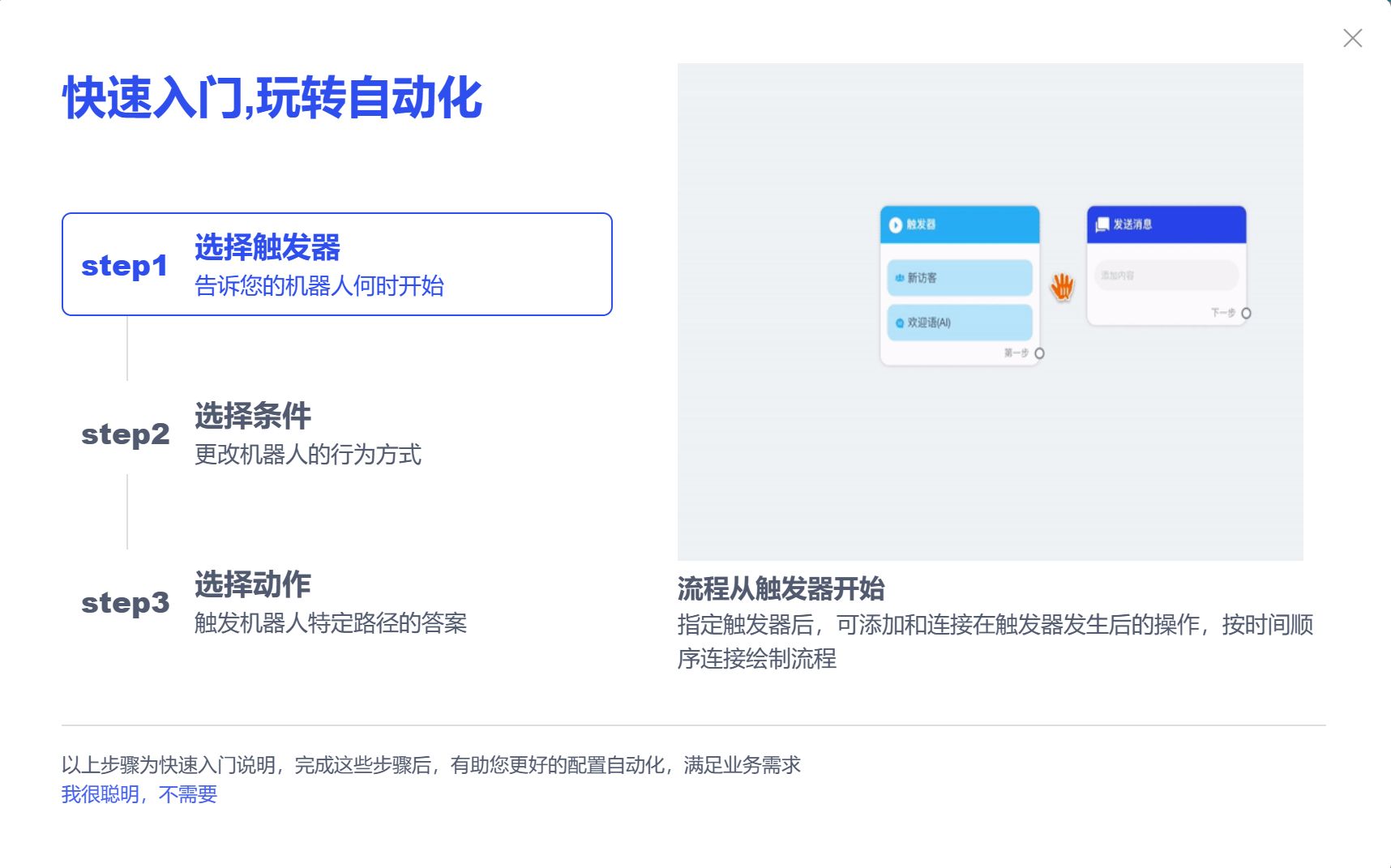
Task: Click 触发机器人特定路径的答案 description
Action: (x=331, y=623)
